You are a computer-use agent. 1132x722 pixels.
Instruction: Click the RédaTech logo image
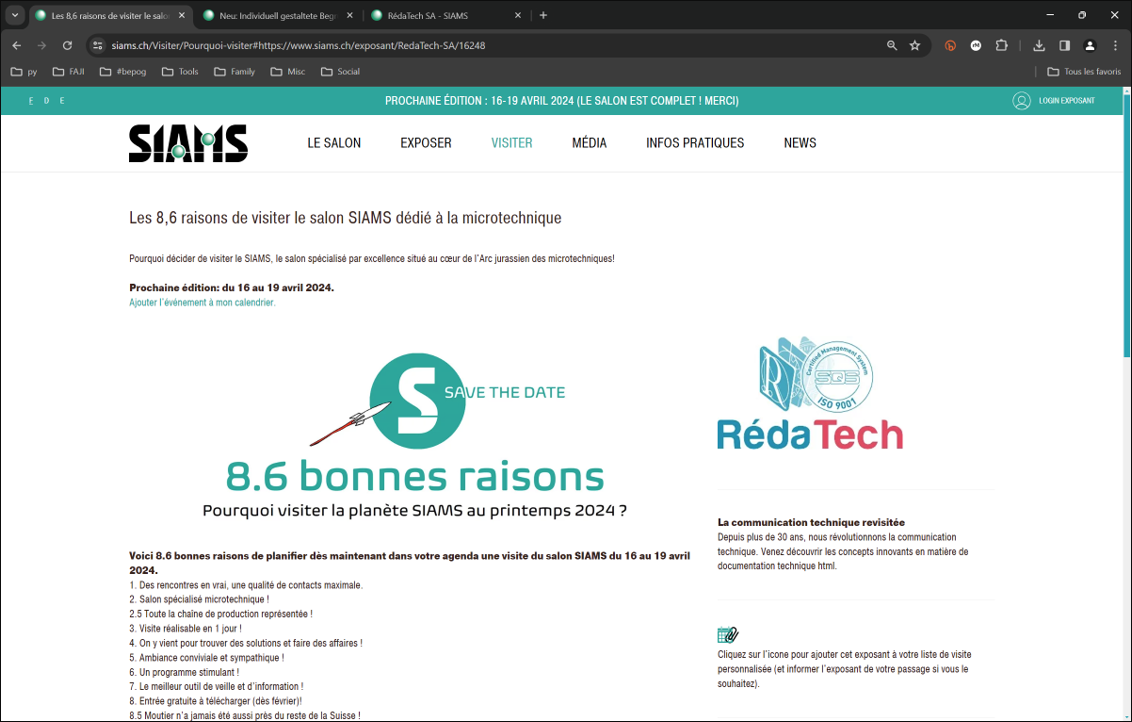[x=809, y=394]
